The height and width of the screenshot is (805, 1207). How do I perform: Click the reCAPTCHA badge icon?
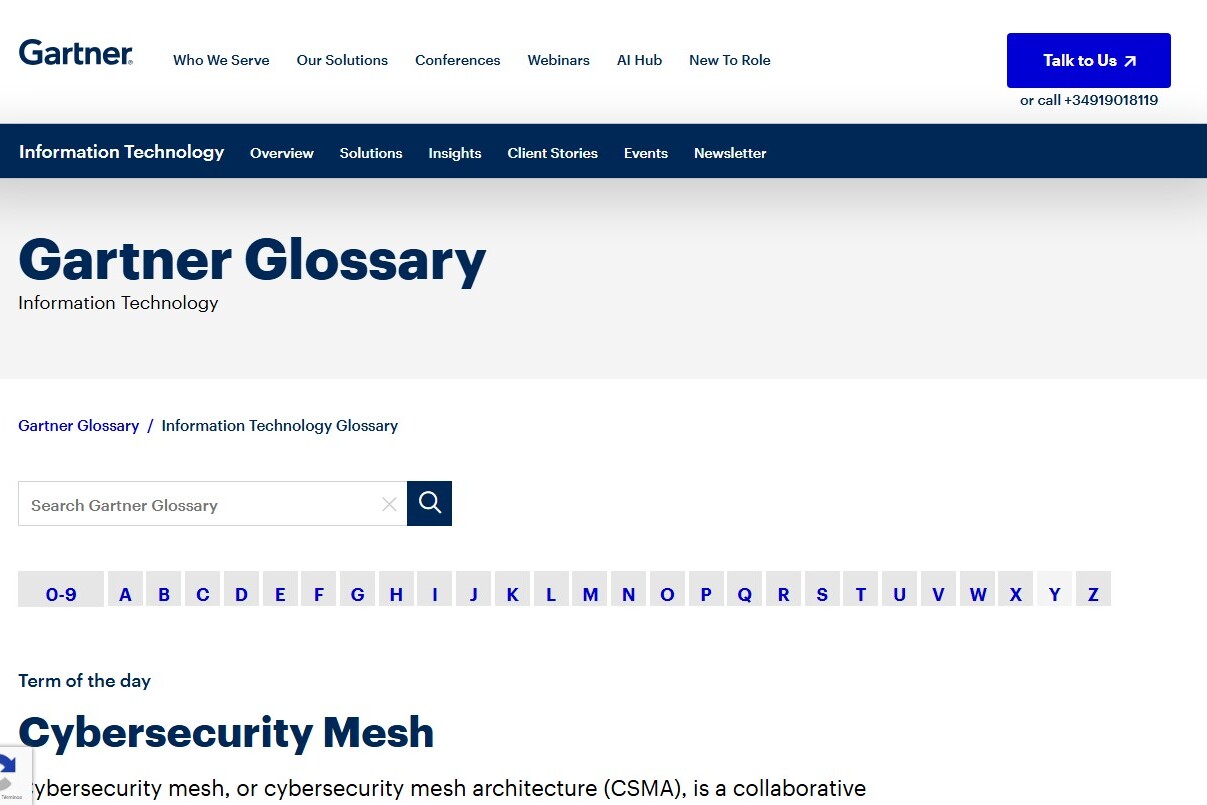(x=8, y=776)
